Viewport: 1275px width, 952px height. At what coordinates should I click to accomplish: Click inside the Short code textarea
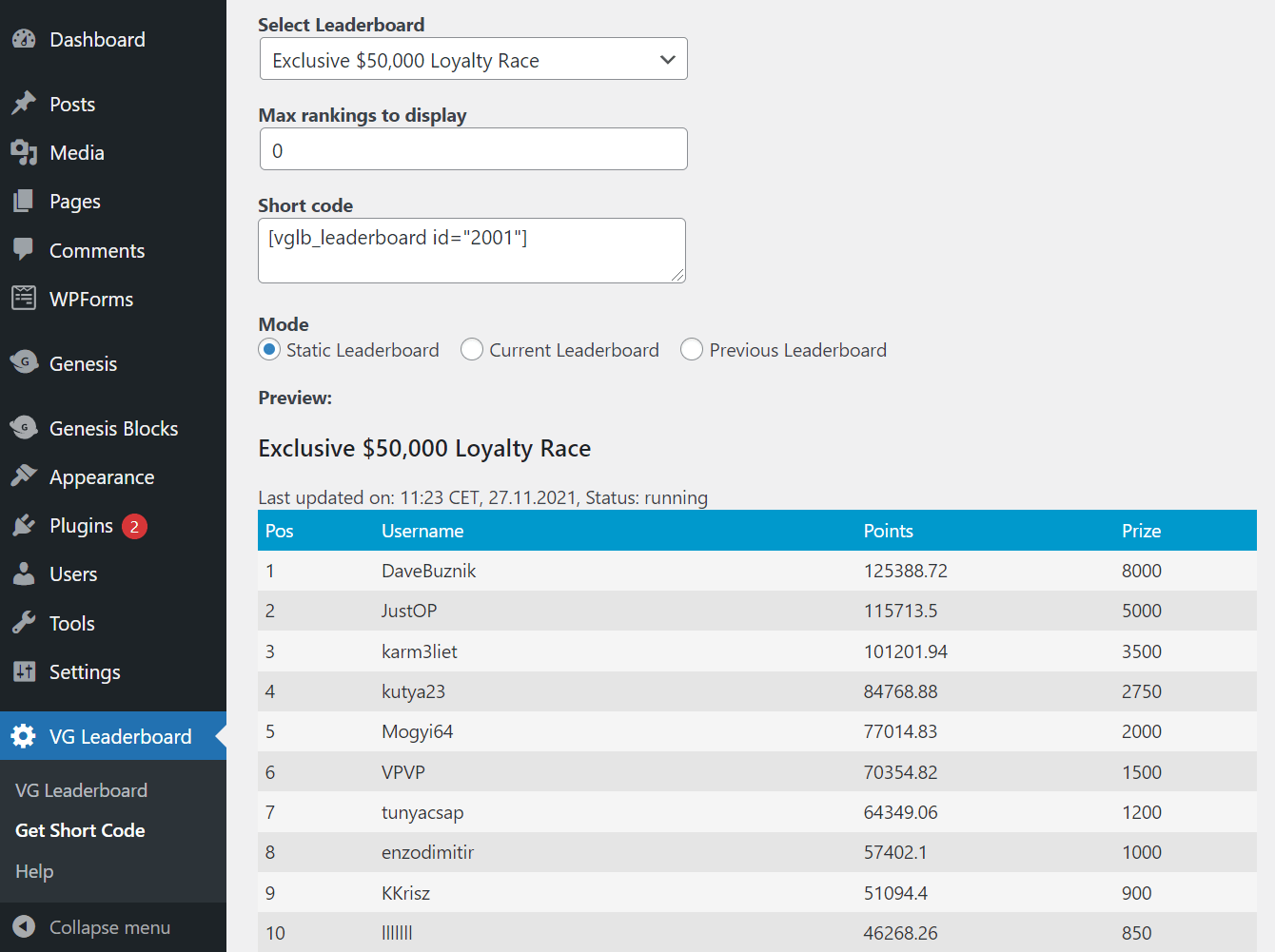pos(472,250)
